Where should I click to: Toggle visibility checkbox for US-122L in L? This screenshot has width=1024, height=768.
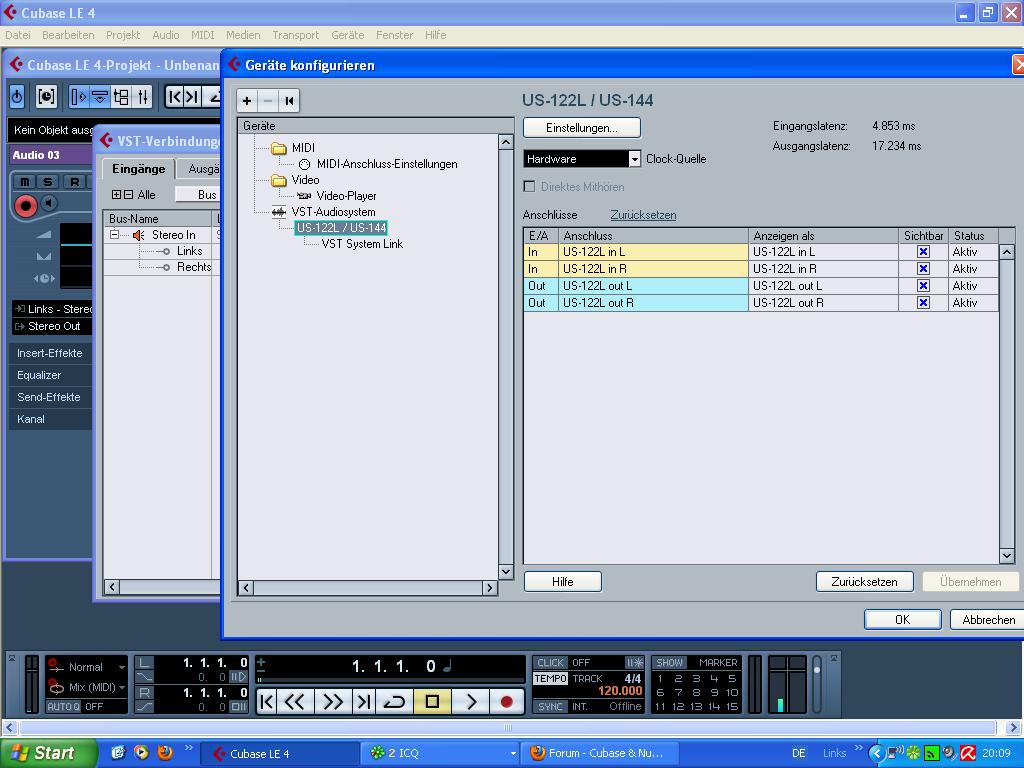tap(923, 251)
